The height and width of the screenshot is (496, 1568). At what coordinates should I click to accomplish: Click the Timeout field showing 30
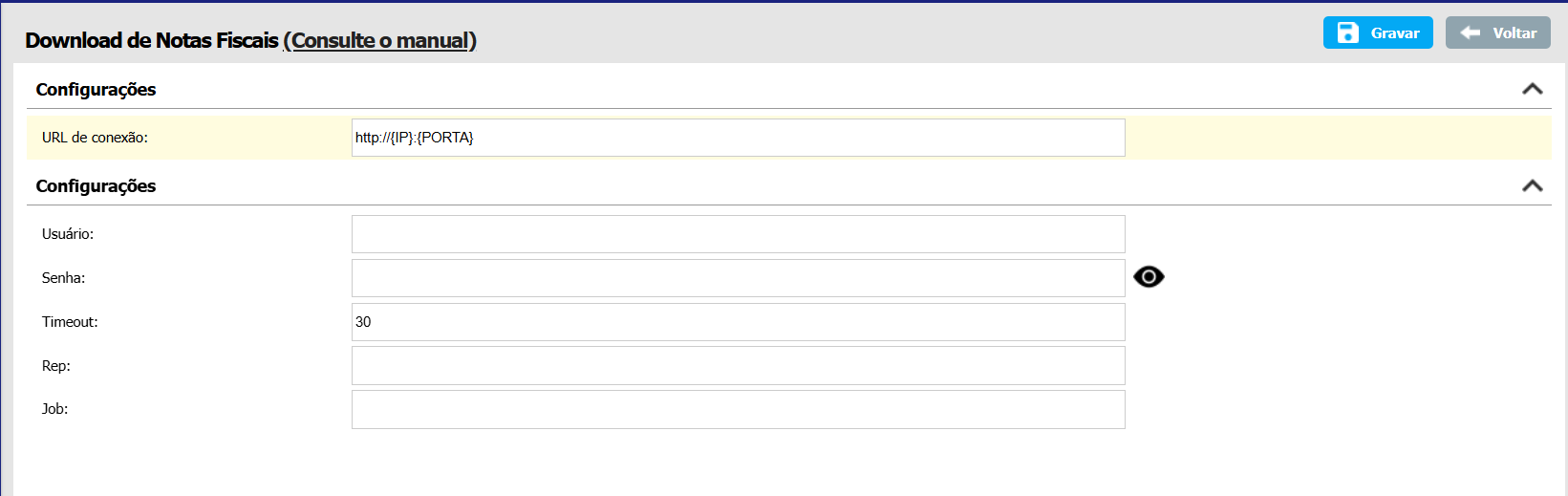point(738,322)
